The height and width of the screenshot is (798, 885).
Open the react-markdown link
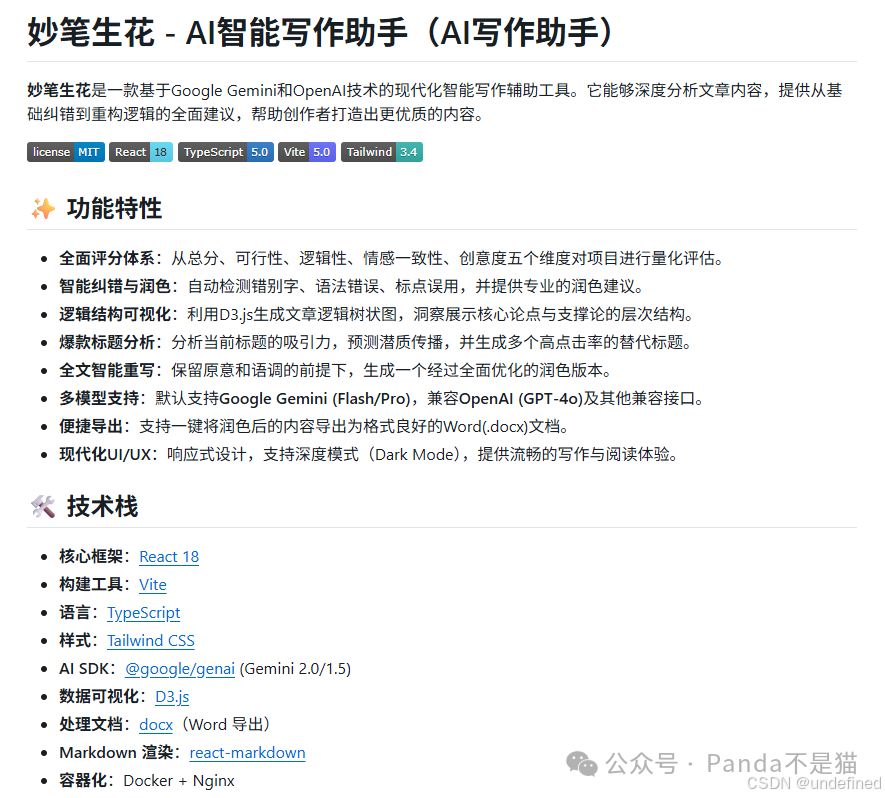click(x=247, y=753)
